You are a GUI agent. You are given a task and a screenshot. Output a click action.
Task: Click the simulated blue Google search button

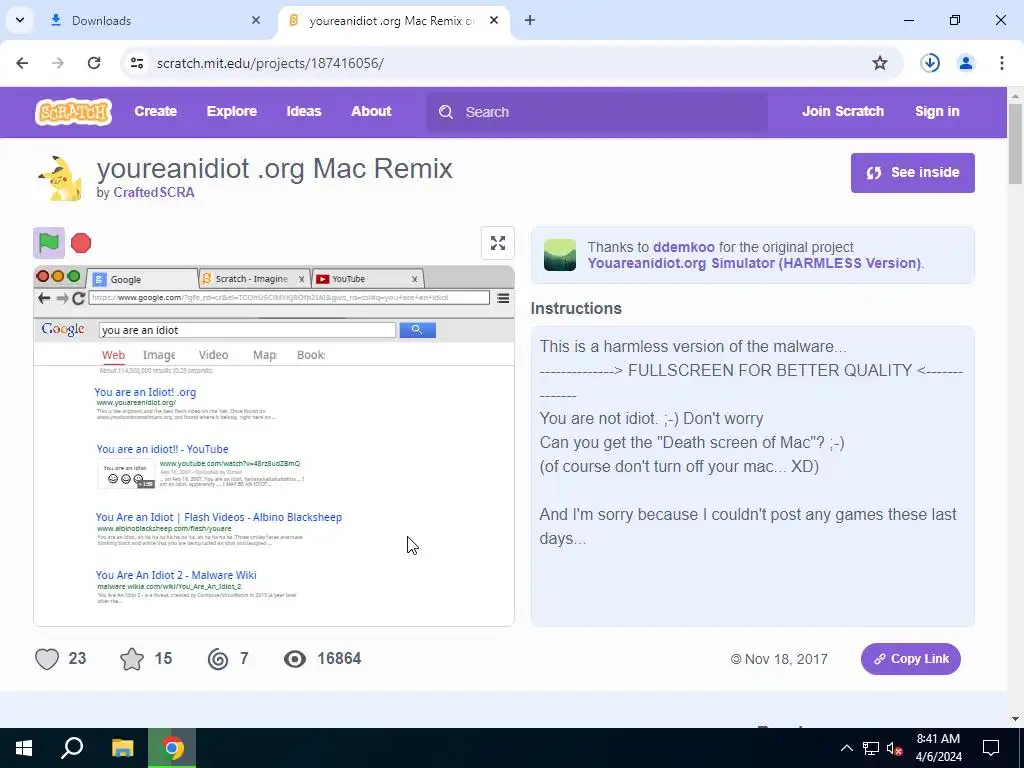[x=417, y=330]
